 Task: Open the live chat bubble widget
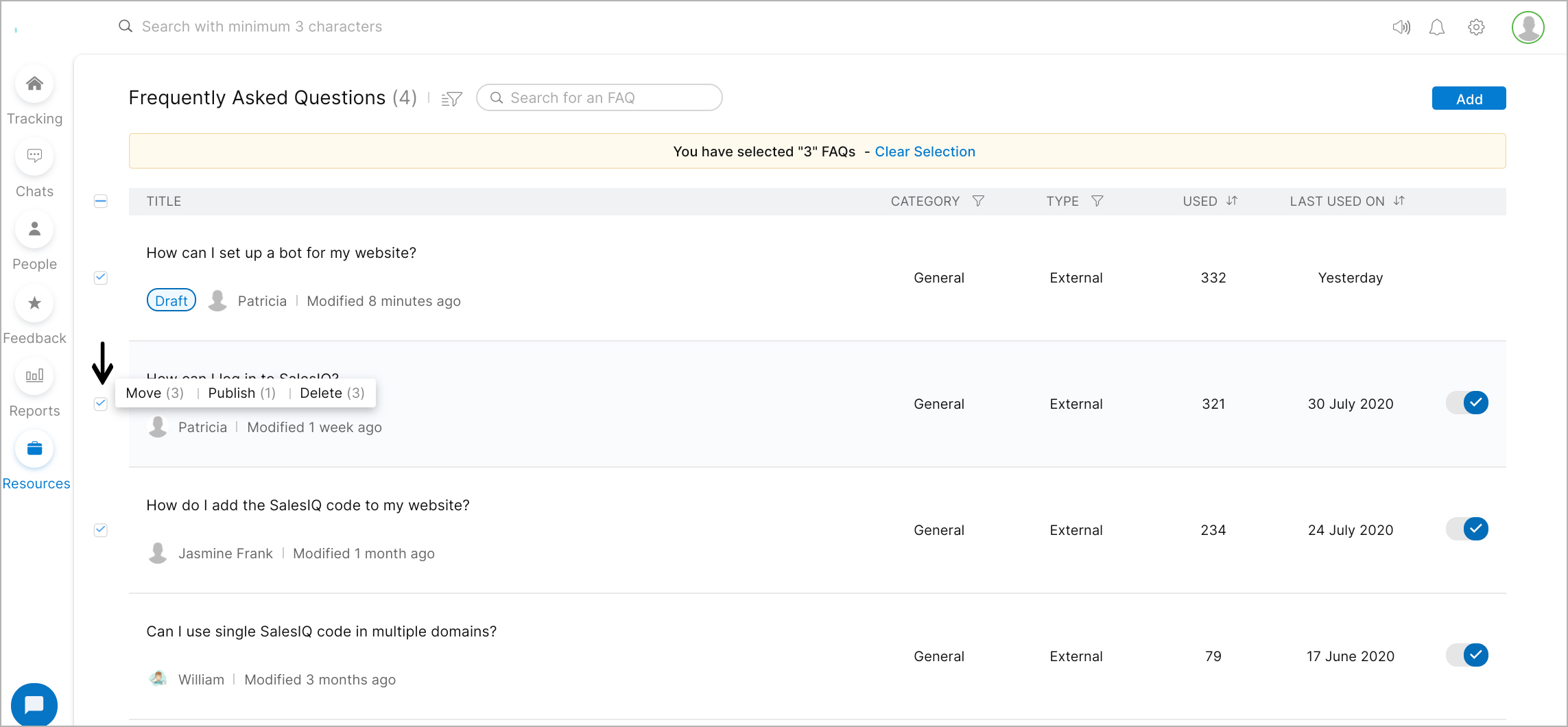(x=34, y=704)
